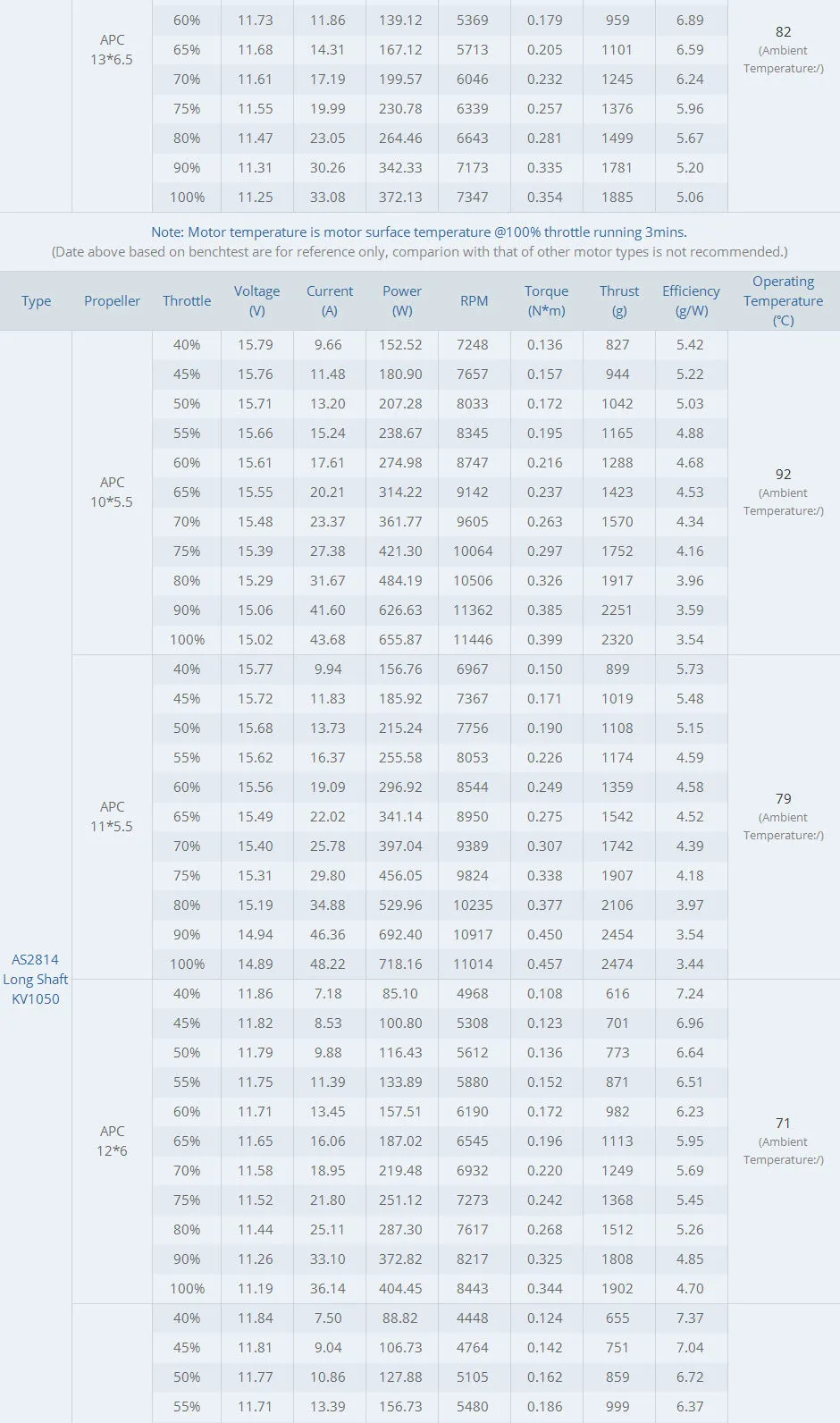Select power value 718.16 cell

coord(400,964)
